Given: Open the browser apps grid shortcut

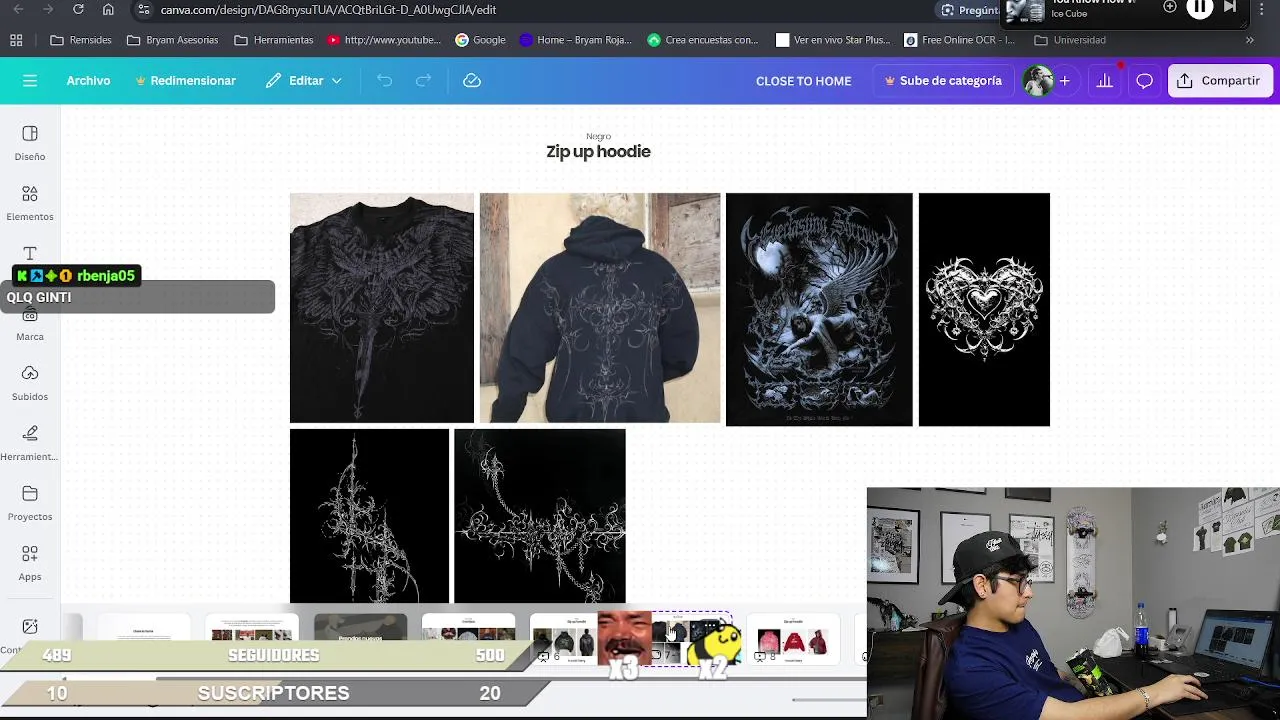Looking at the screenshot, I should (16, 40).
